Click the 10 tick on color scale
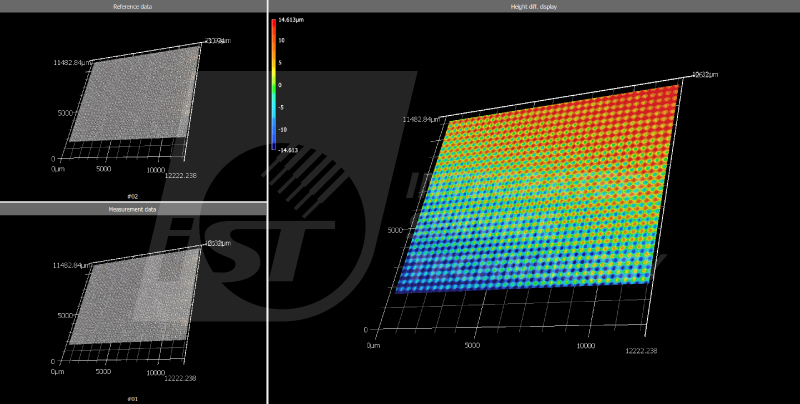 click(x=280, y=40)
